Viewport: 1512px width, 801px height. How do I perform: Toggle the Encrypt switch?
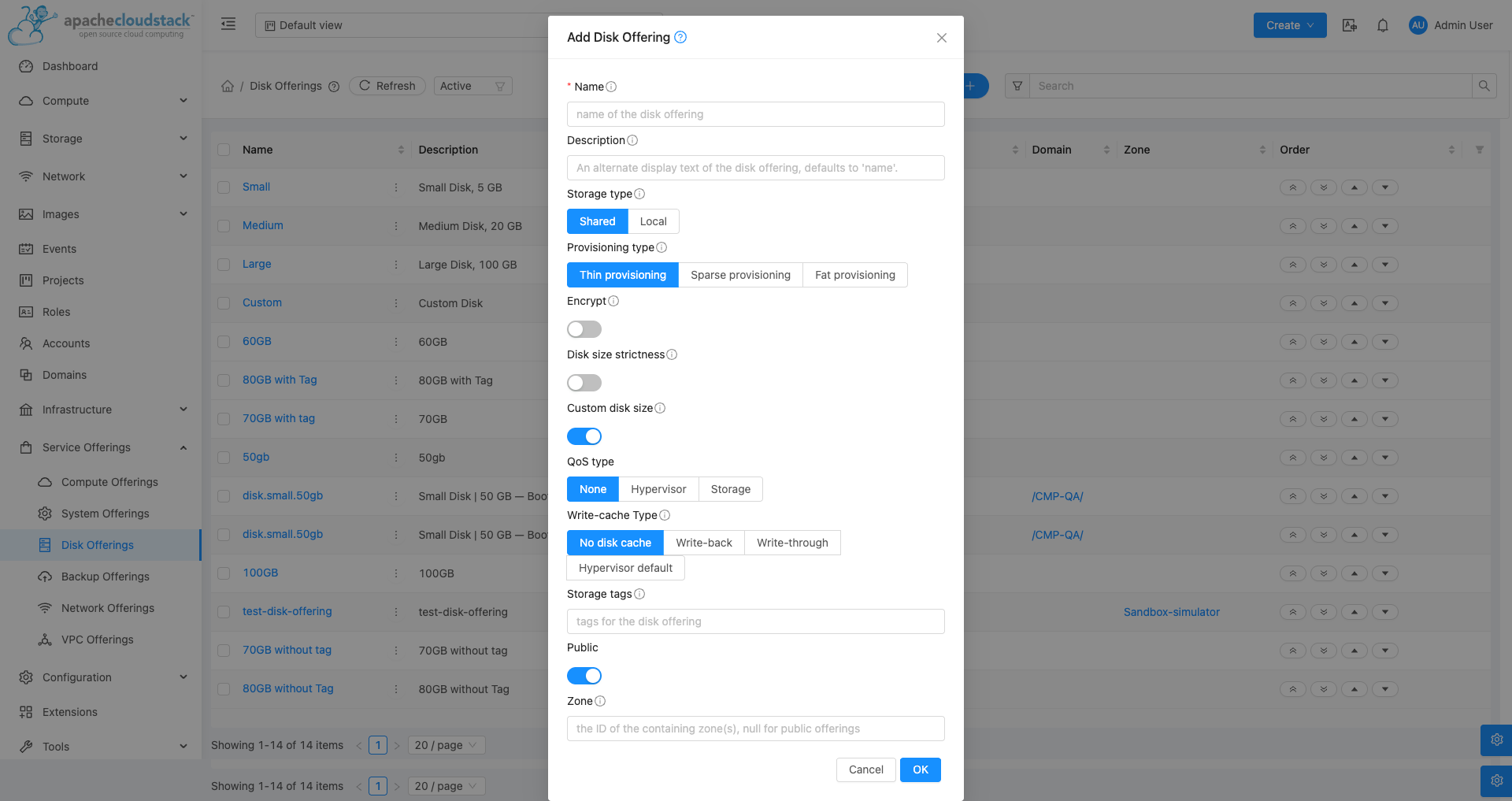pos(584,329)
